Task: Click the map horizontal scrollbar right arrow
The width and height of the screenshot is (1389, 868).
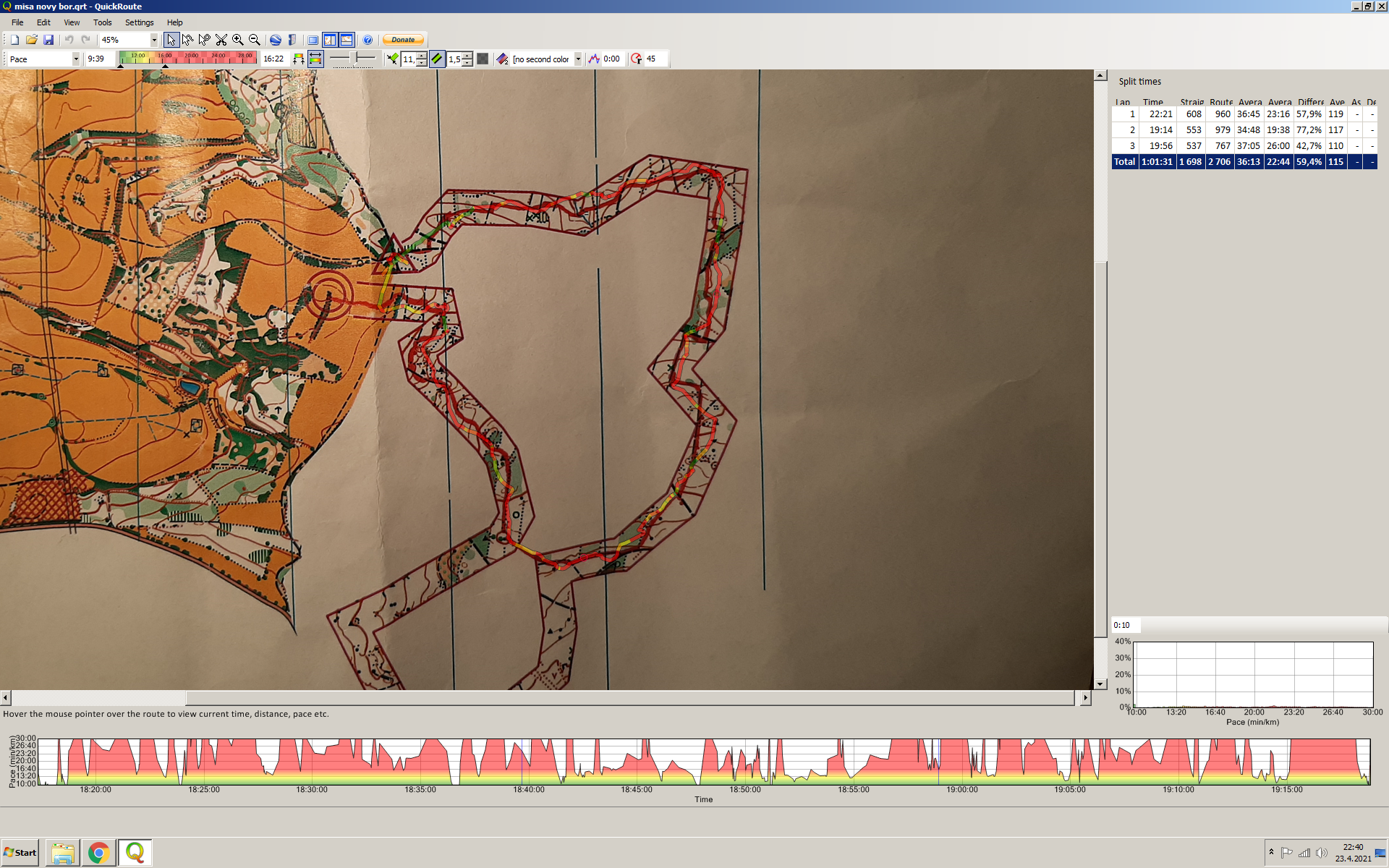Action: click(x=1085, y=698)
